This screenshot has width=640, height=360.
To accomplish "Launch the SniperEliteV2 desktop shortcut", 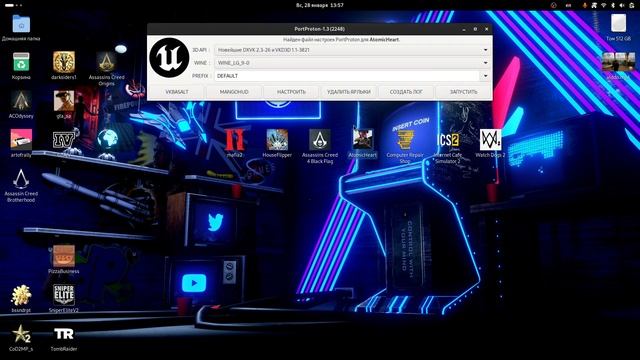I will coord(64,295).
